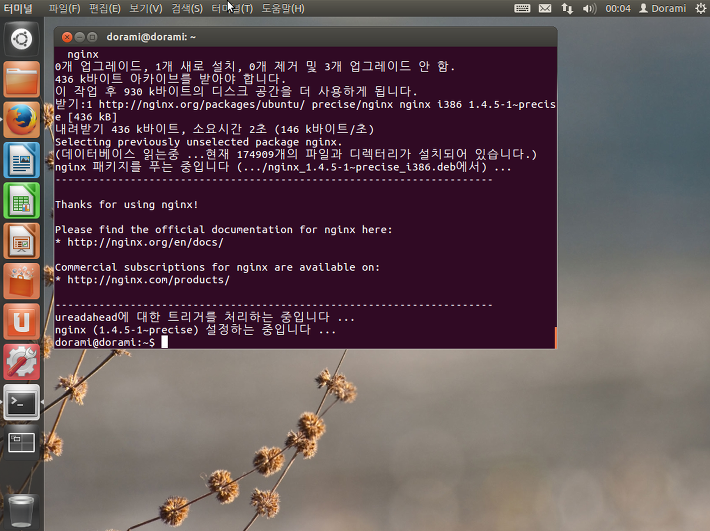This screenshot has height=531, width=710.
Task: Open LibreOffice Impress presentation app
Action: [x=21, y=240]
